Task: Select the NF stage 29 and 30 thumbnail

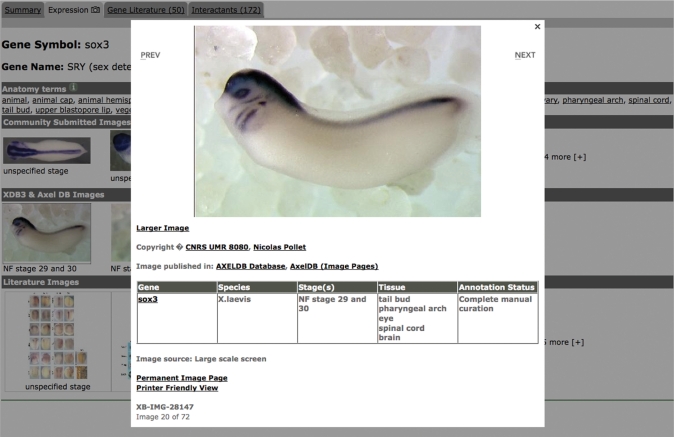Action: pos(46,233)
